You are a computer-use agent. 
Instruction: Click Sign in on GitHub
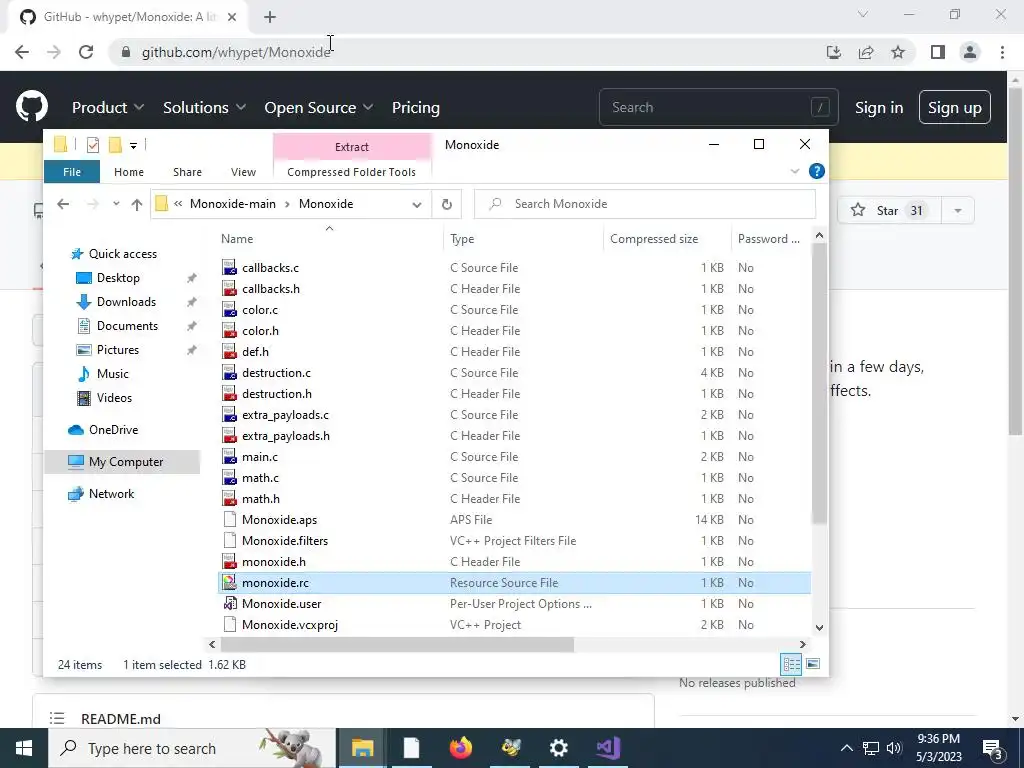point(879,108)
